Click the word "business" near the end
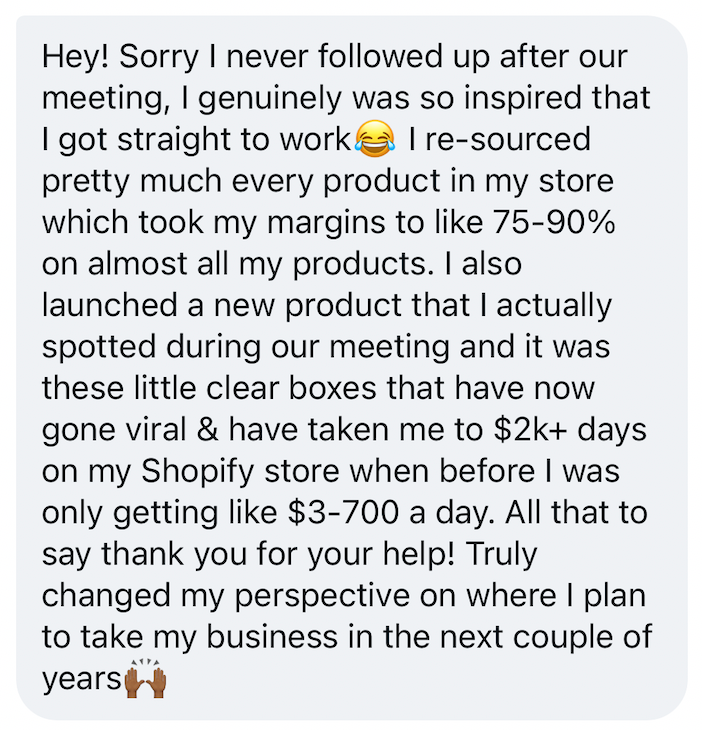Viewport: 702px width, 730px height. pyautogui.click(x=272, y=637)
